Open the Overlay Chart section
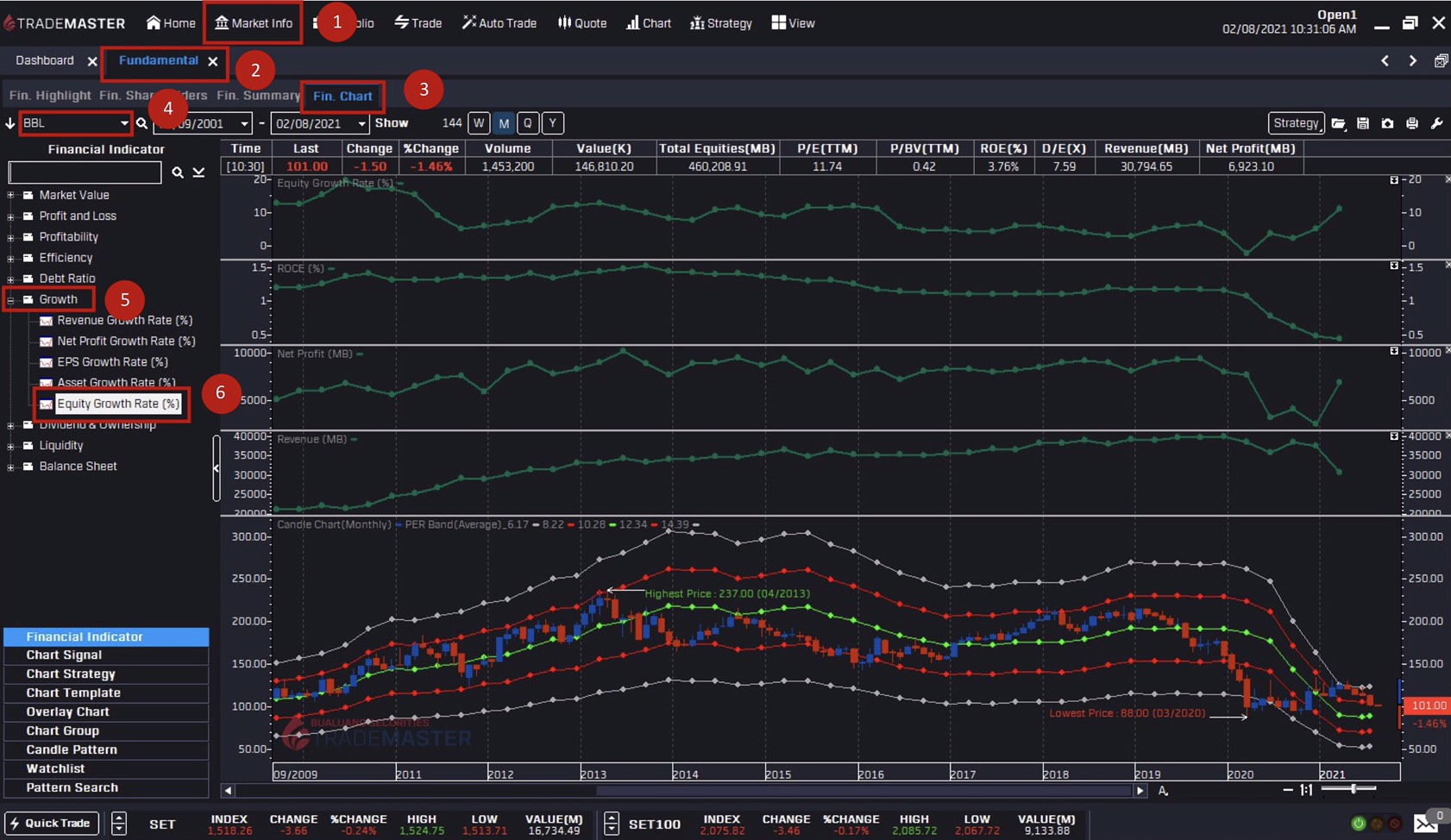1451x840 pixels. pyautogui.click(x=106, y=712)
